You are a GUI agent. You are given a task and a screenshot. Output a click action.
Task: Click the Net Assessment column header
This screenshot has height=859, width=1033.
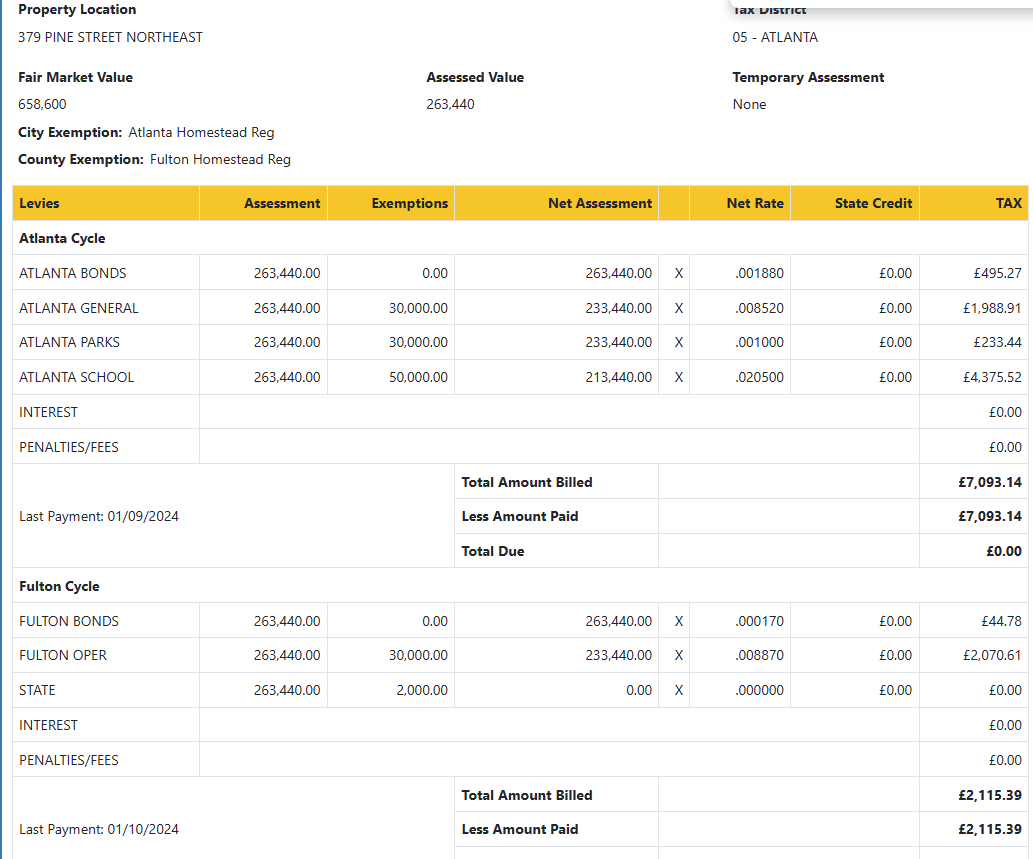tap(599, 203)
